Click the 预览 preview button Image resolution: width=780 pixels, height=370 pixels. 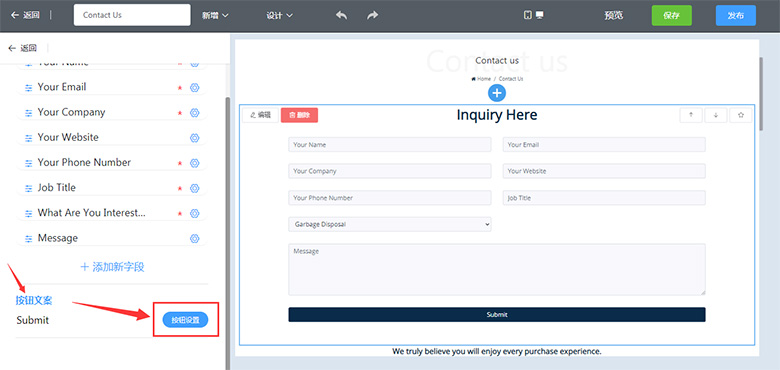click(x=613, y=15)
